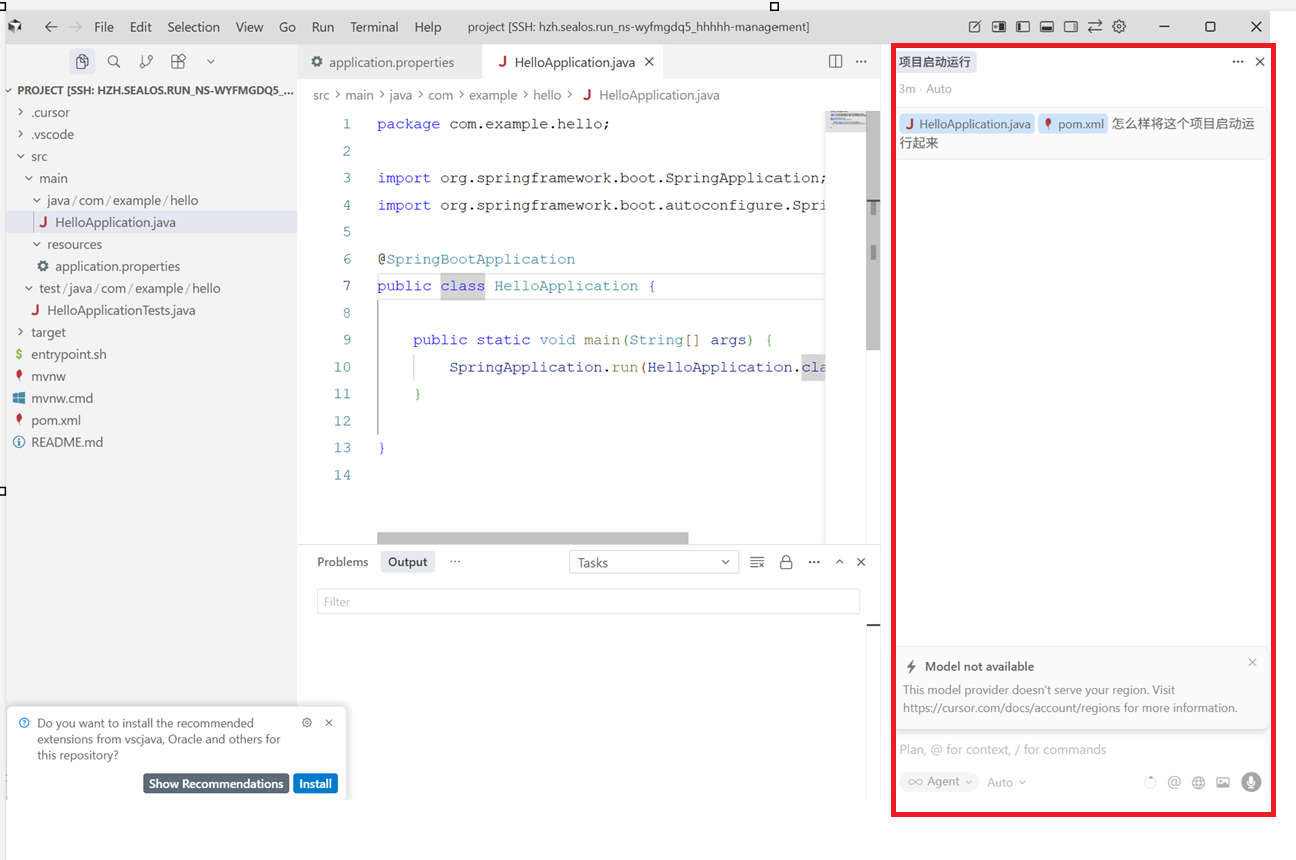Screen dimensions: 1296x860
Task: Click the new chat compose icon in title bar
Action: click(x=975, y=27)
